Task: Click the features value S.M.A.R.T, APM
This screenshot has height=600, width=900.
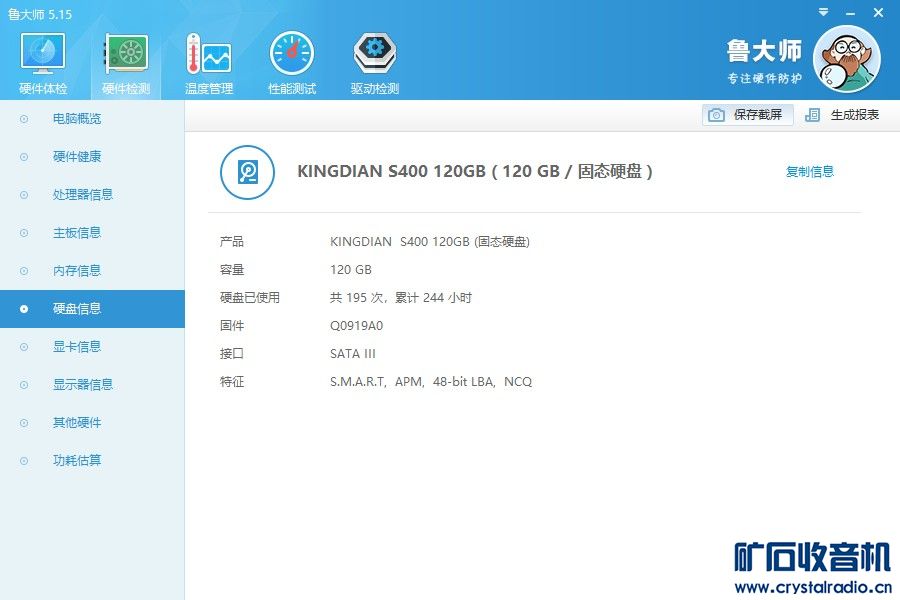Action: 377,382
